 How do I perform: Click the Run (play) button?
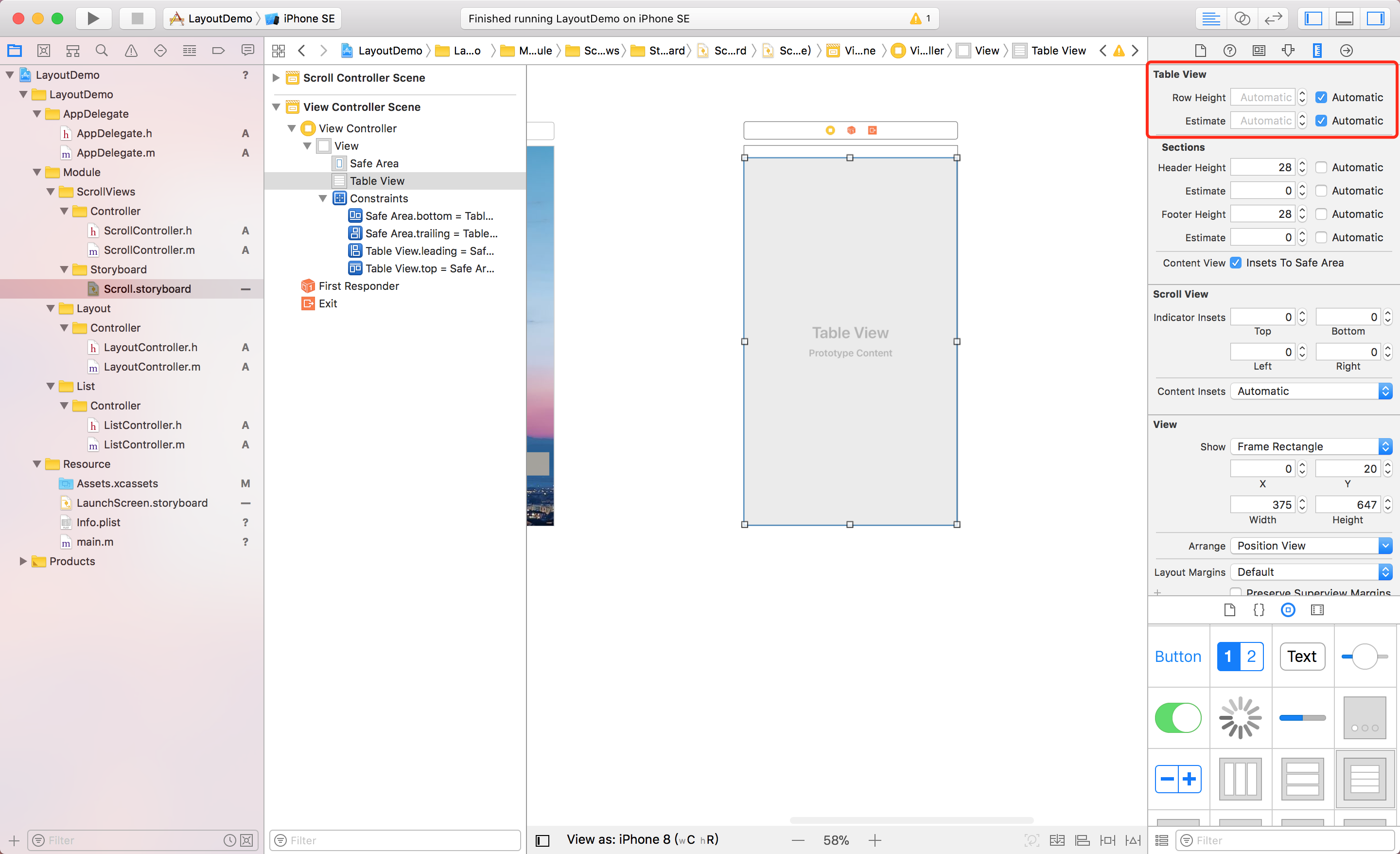tap(93, 18)
